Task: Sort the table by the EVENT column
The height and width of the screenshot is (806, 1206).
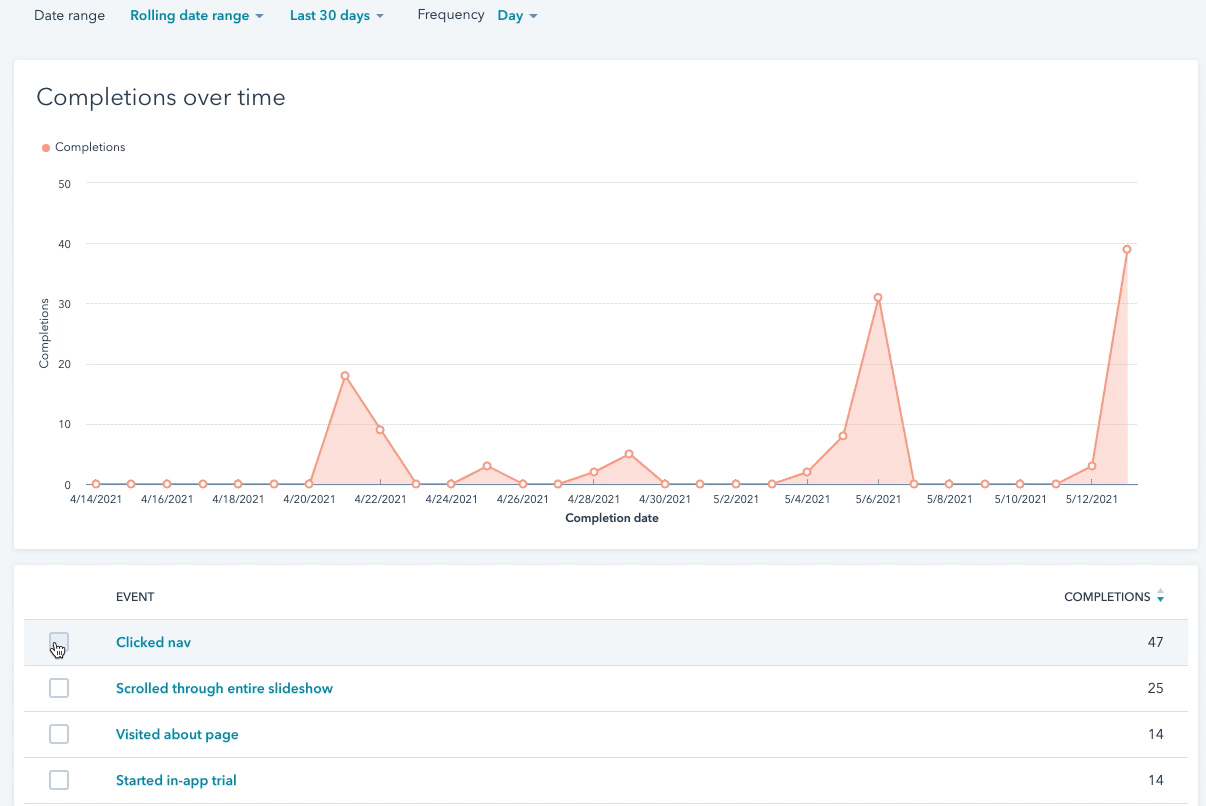Action: pos(135,596)
